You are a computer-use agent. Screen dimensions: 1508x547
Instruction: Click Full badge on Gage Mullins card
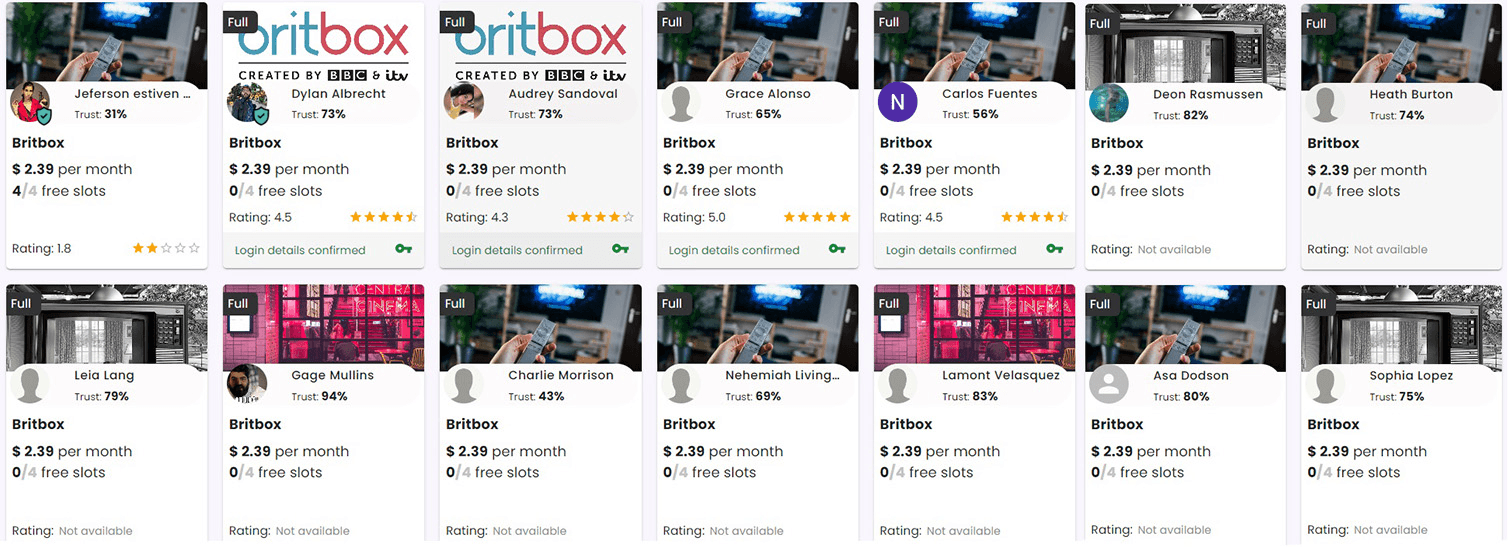coord(240,303)
